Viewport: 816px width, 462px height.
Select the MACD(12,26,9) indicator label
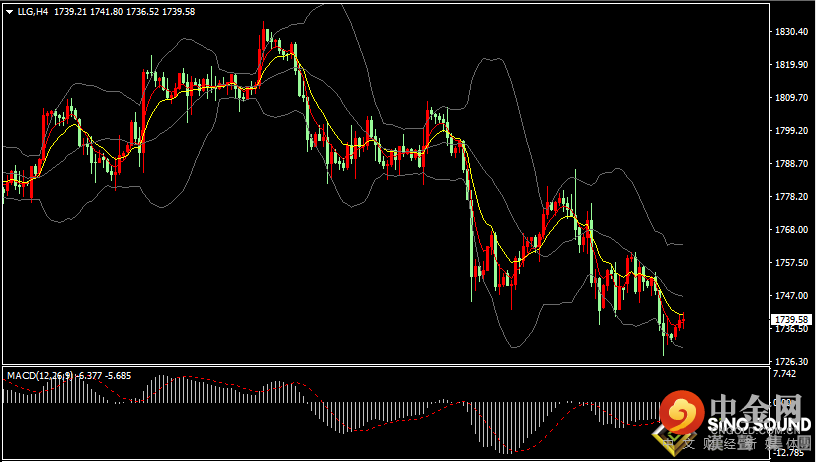[42, 376]
